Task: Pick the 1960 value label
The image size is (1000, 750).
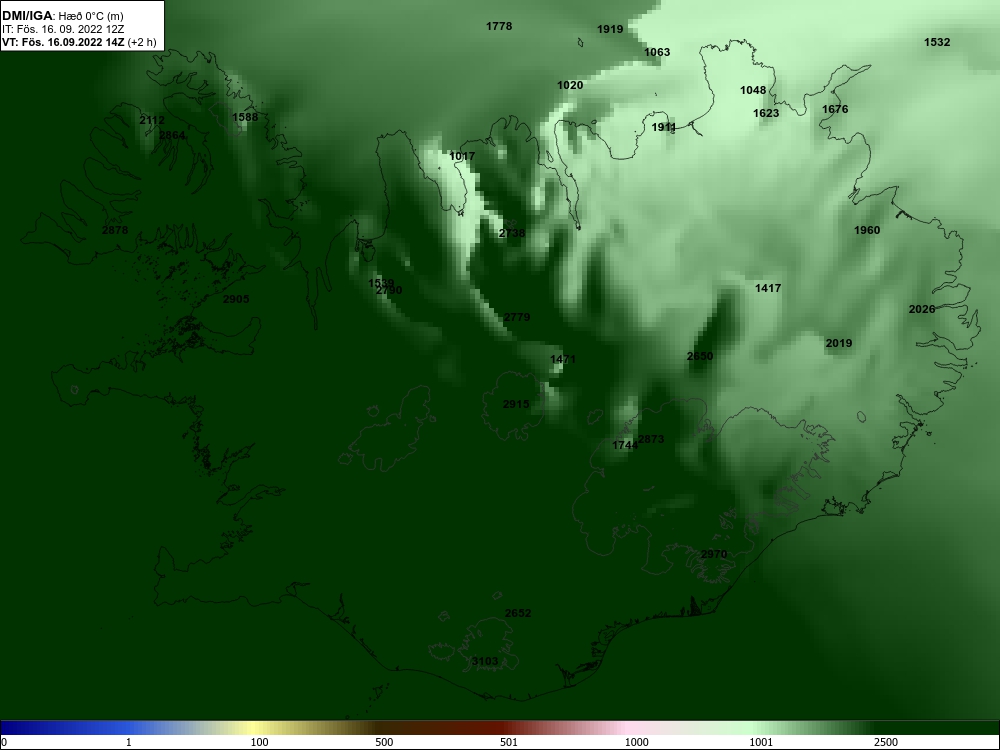Action: click(x=867, y=230)
